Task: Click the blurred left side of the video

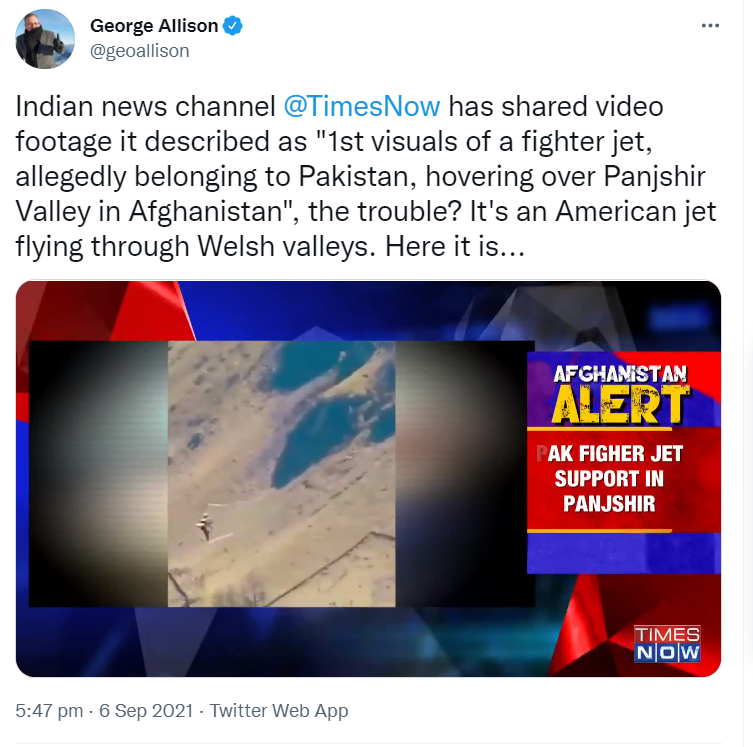Action: [x=98, y=474]
